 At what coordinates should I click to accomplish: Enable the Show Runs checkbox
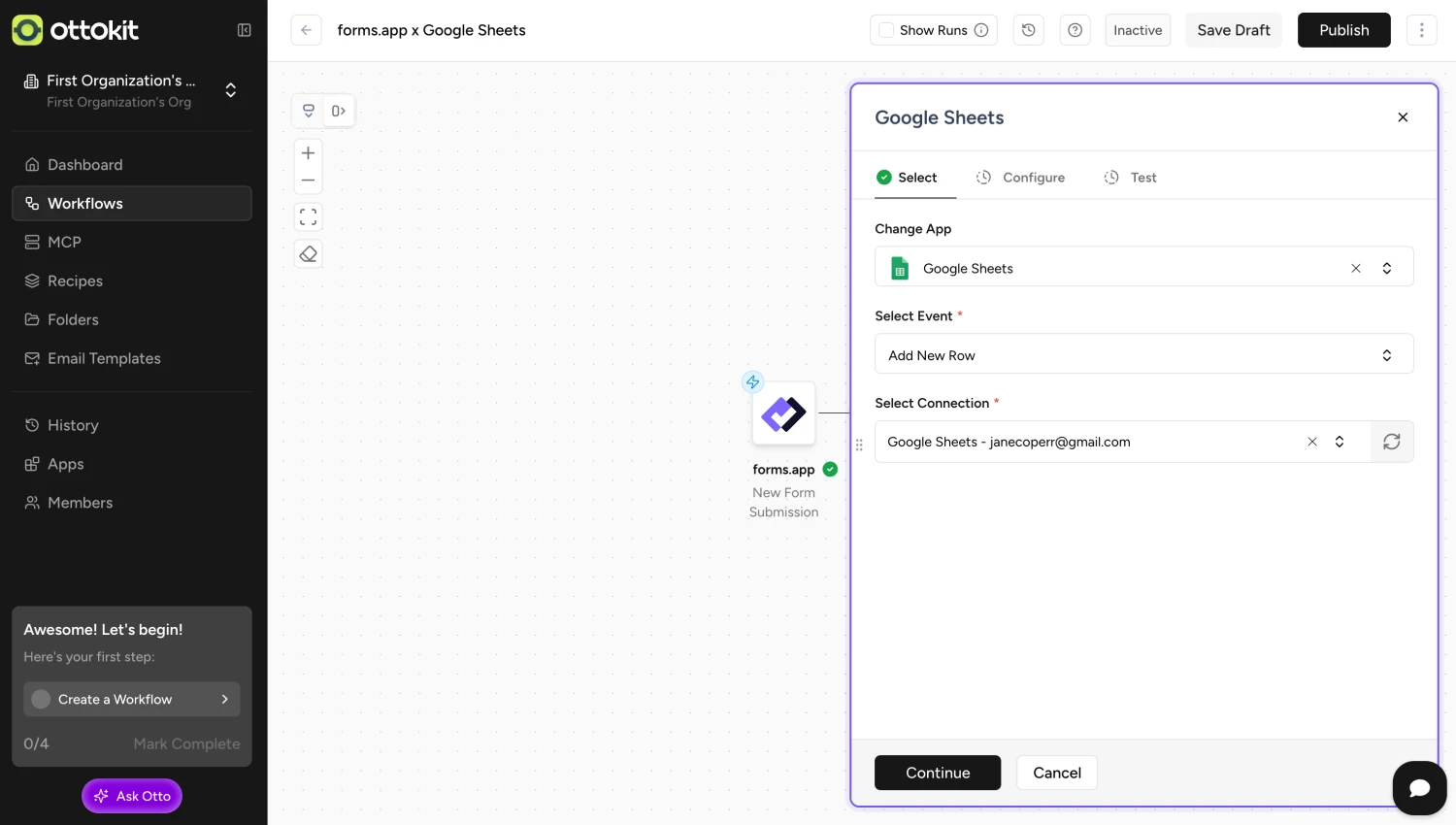tap(885, 30)
